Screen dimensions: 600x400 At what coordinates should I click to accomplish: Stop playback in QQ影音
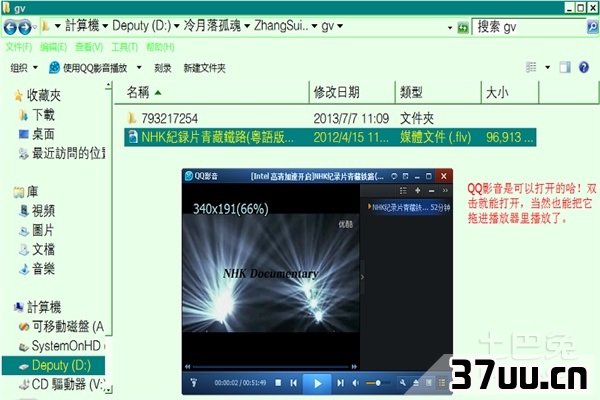[278, 382]
